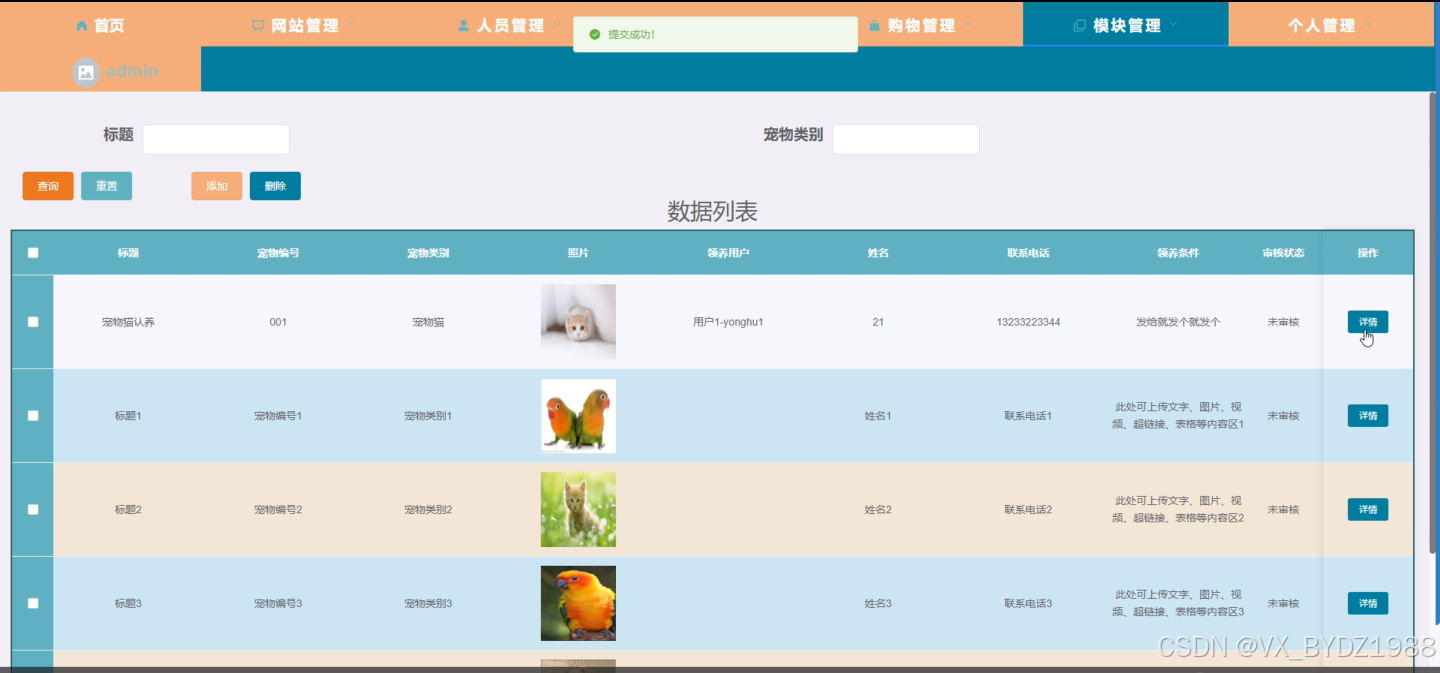
Task: Go to the 首页 home menu
Action: pos(100,25)
